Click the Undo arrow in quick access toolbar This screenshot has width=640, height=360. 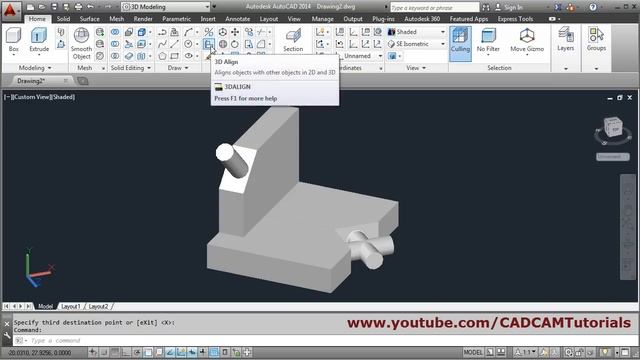[x=90, y=7]
